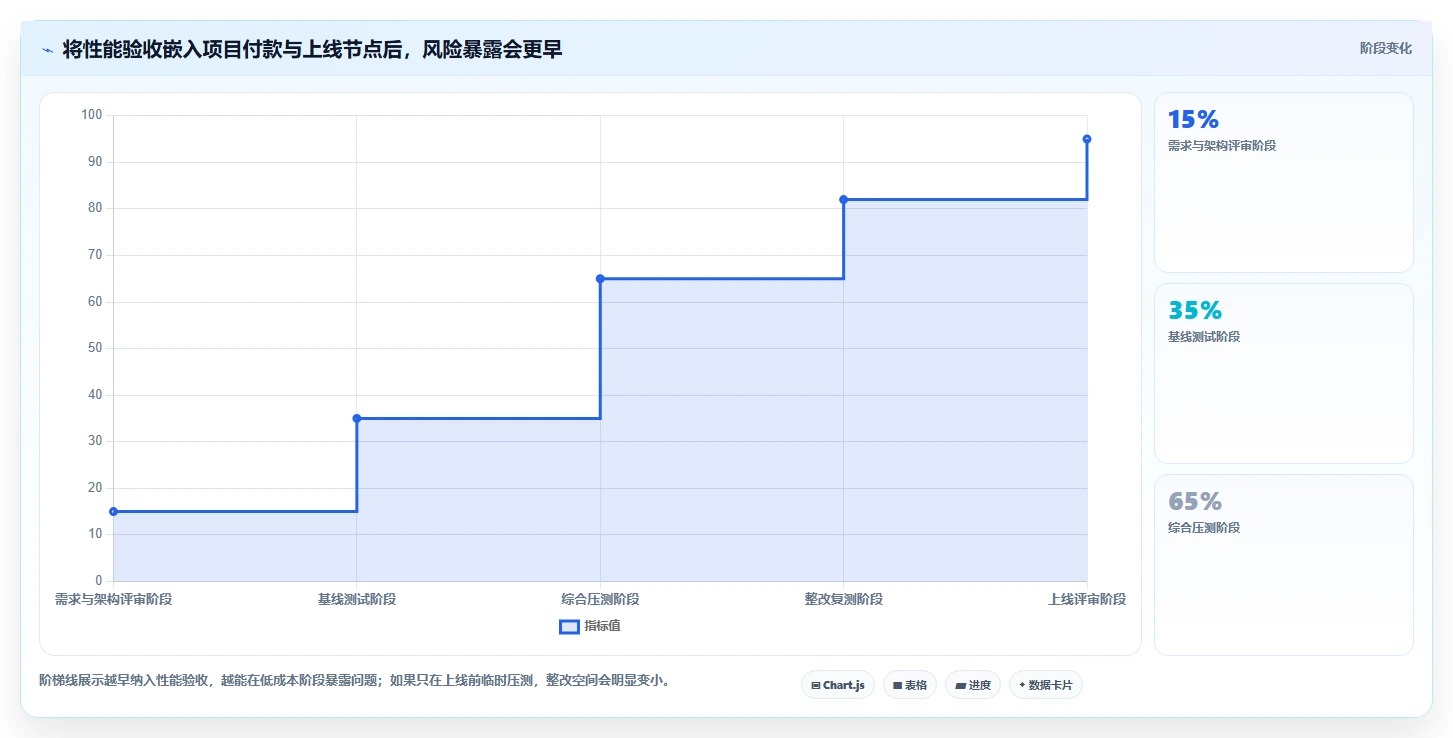
Task: Click x-axis label 上线评审阶段
Action: pos(1087,600)
